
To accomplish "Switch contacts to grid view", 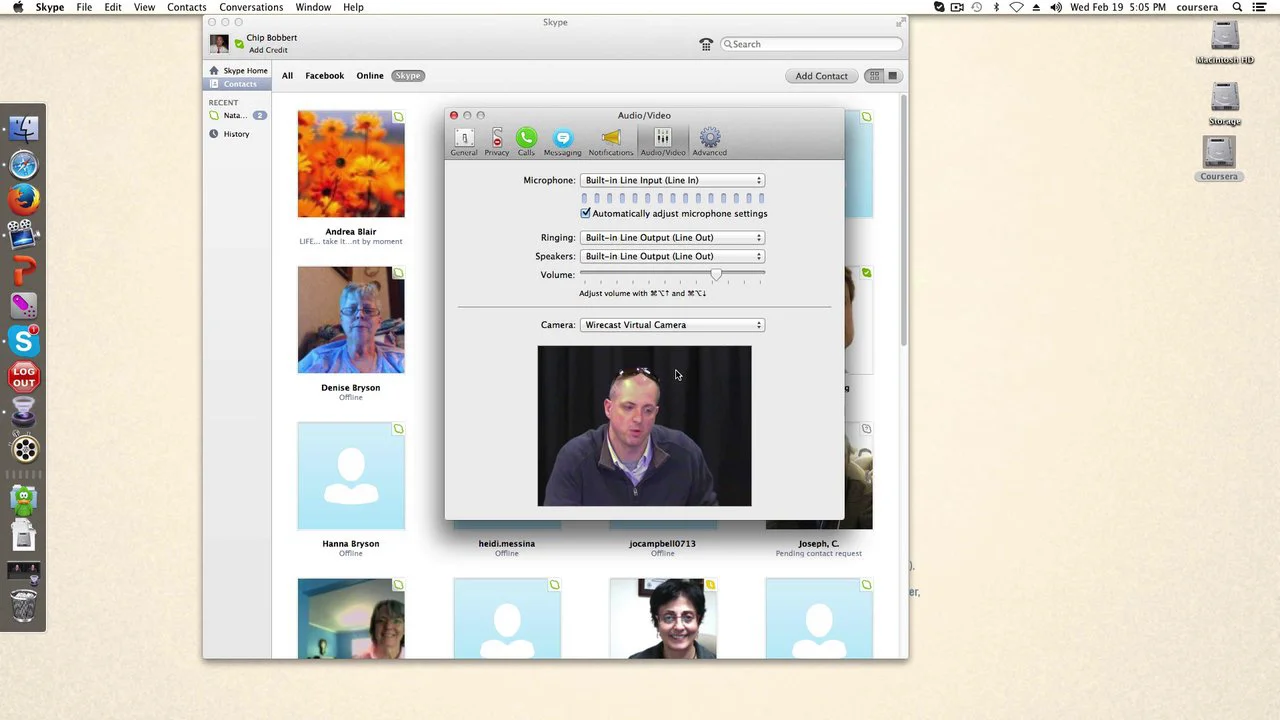I will (874, 76).
